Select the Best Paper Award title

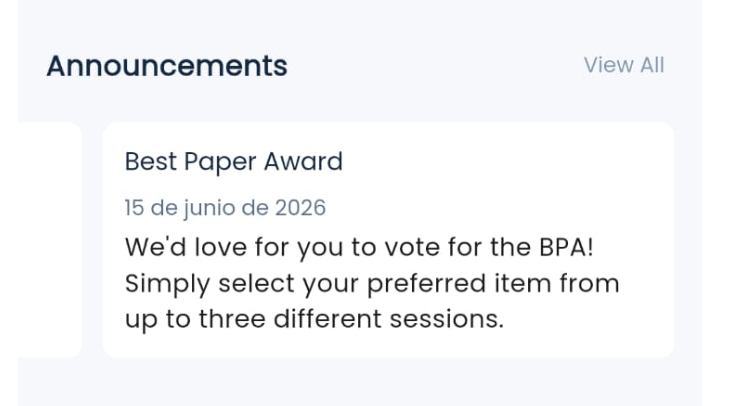(234, 162)
